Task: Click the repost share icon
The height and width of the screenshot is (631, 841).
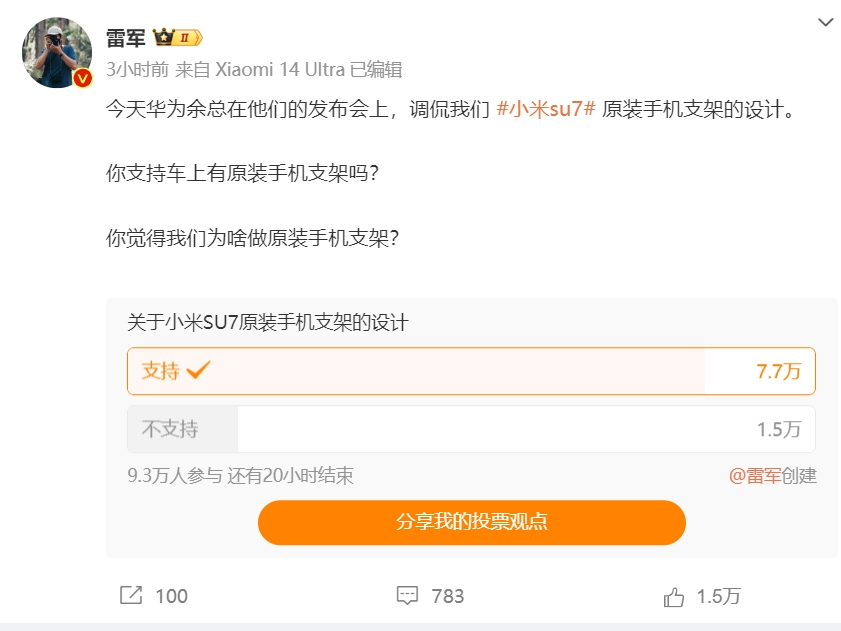Action: [131, 596]
